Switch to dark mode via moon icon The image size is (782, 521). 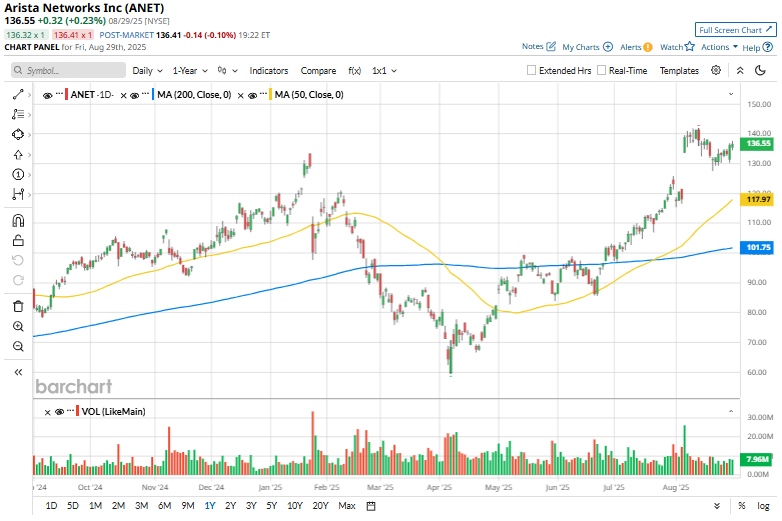click(760, 70)
